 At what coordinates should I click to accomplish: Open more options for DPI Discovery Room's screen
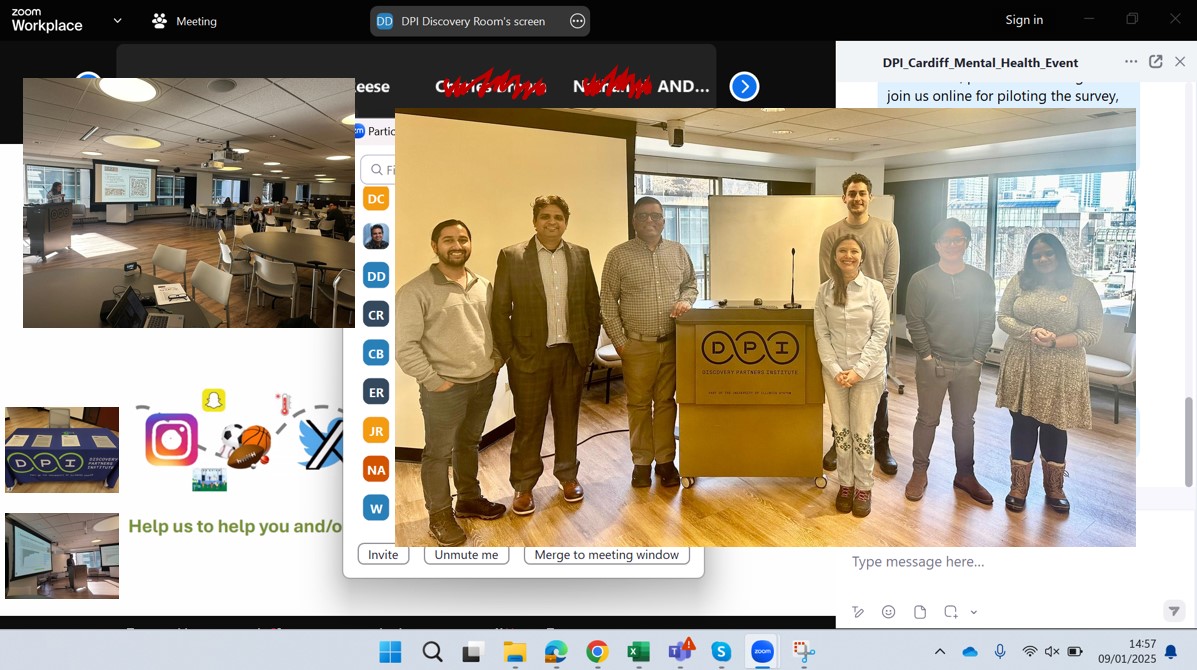578,21
